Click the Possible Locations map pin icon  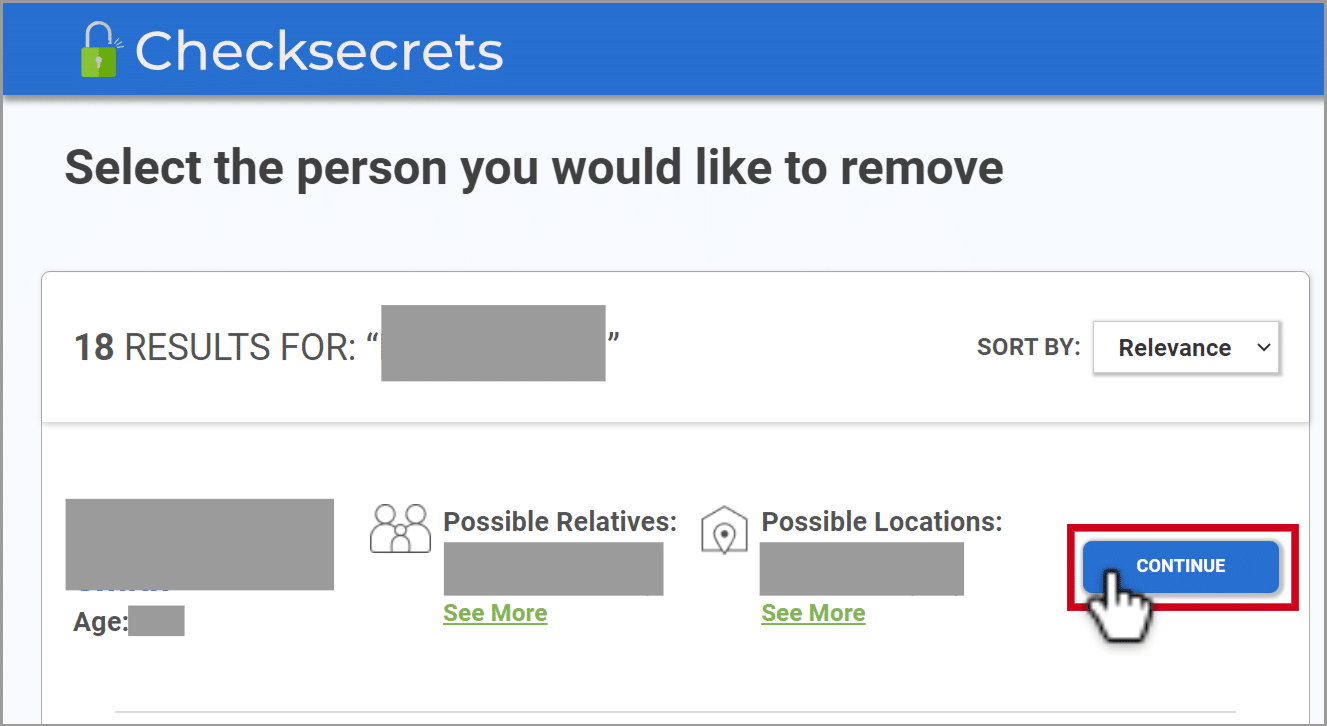coord(724,529)
